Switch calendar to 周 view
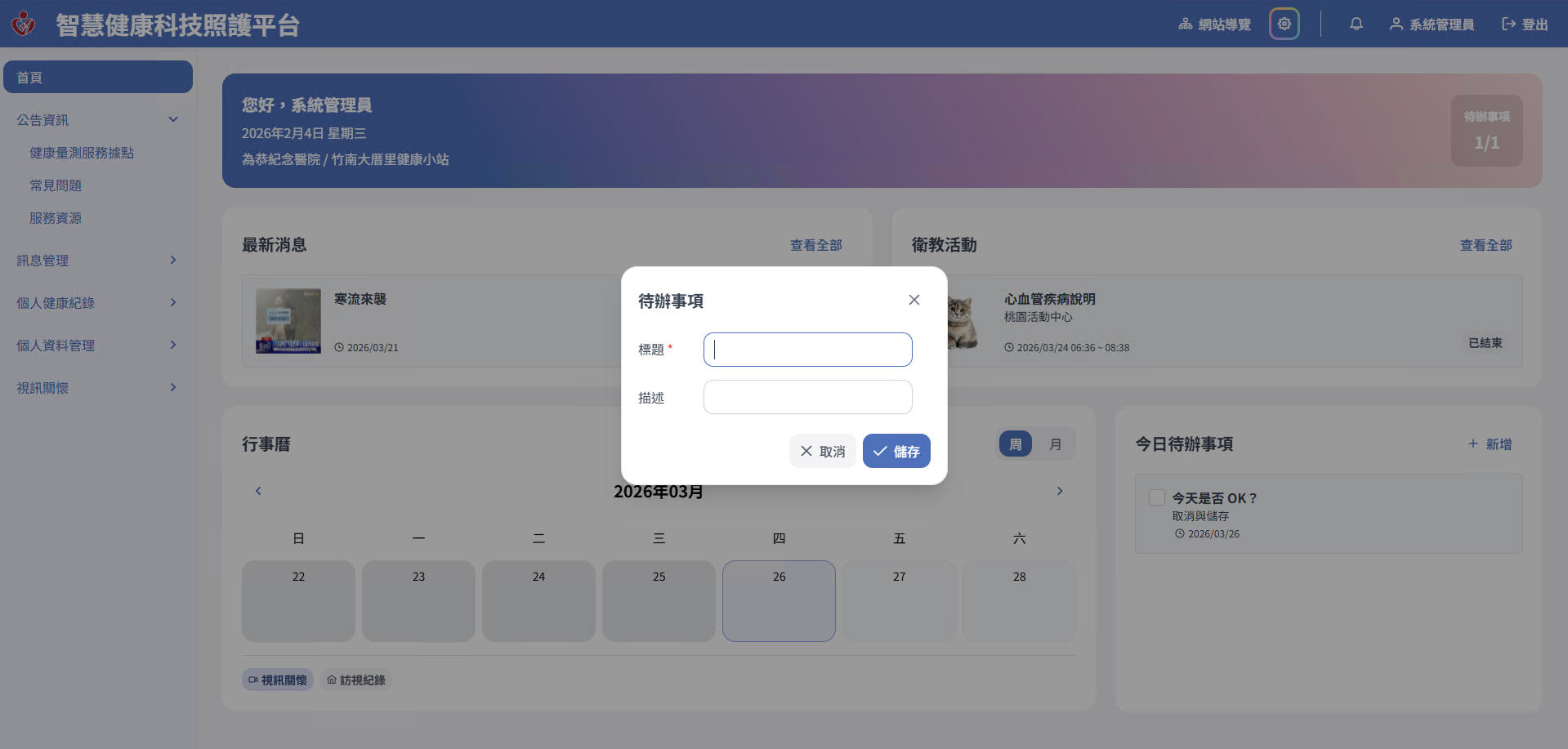The height and width of the screenshot is (749, 1568). pyautogui.click(x=1016, y=444)
